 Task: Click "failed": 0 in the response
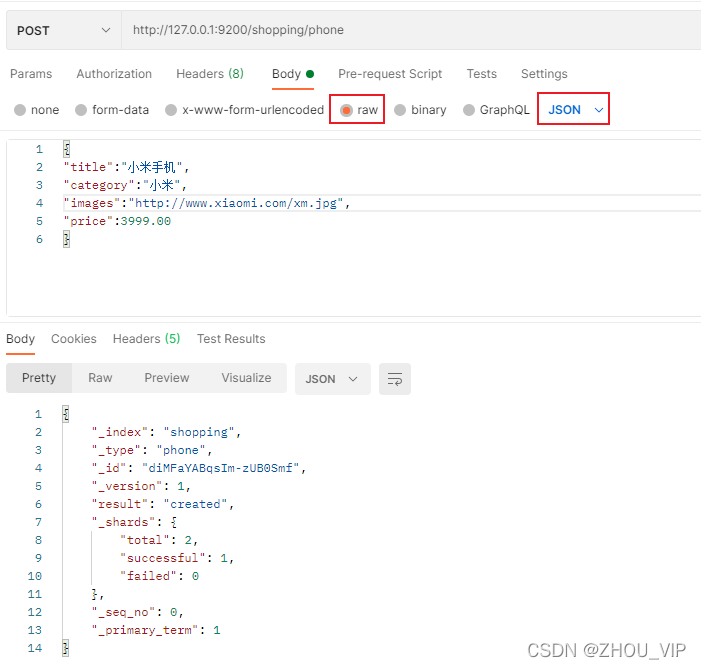coord(160,576)
